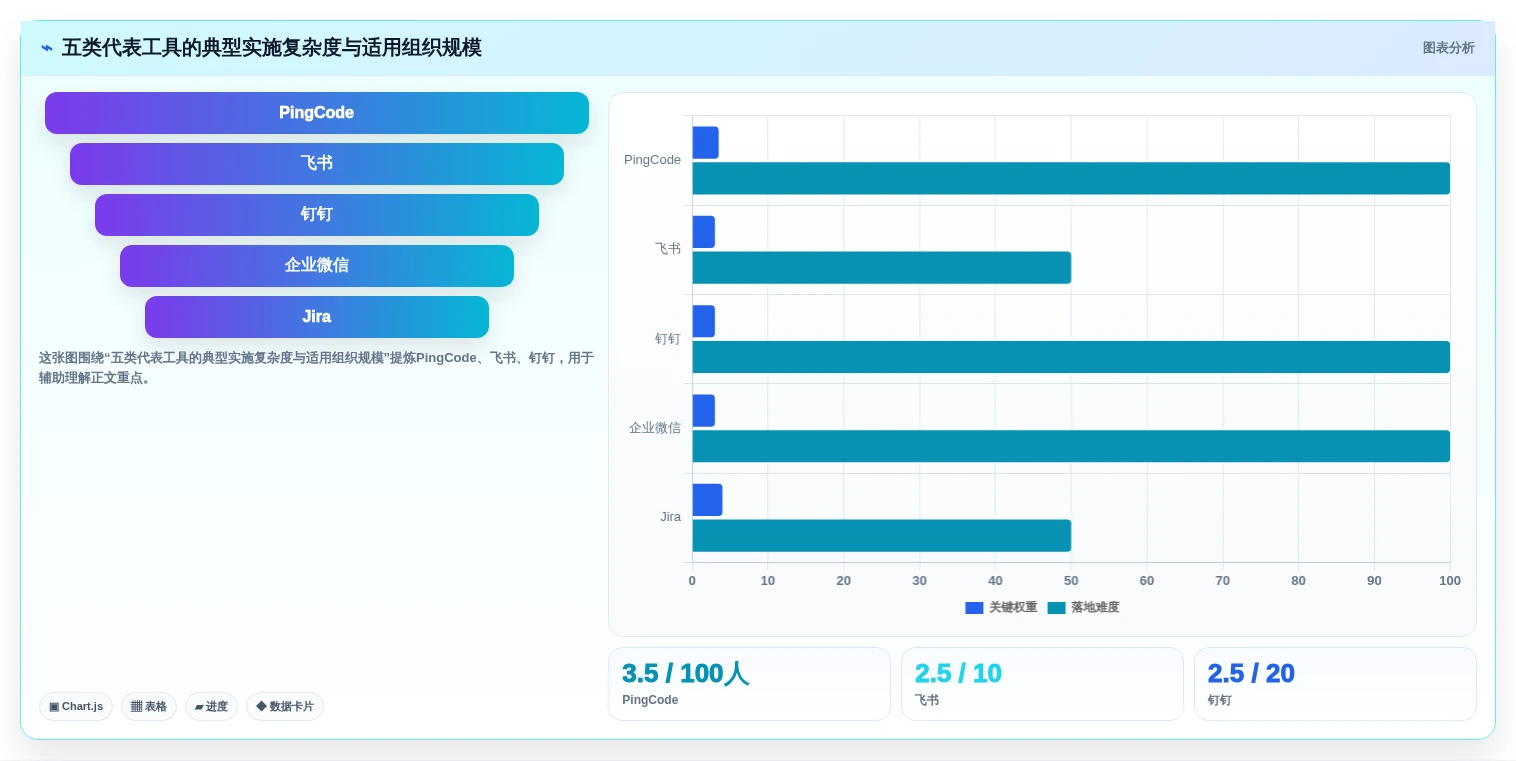This screenshot has height=761, width=1516.
Task: Click the PingCode blue 关键权重 bar
Action: pyautogui.click(x=705, y=143)
